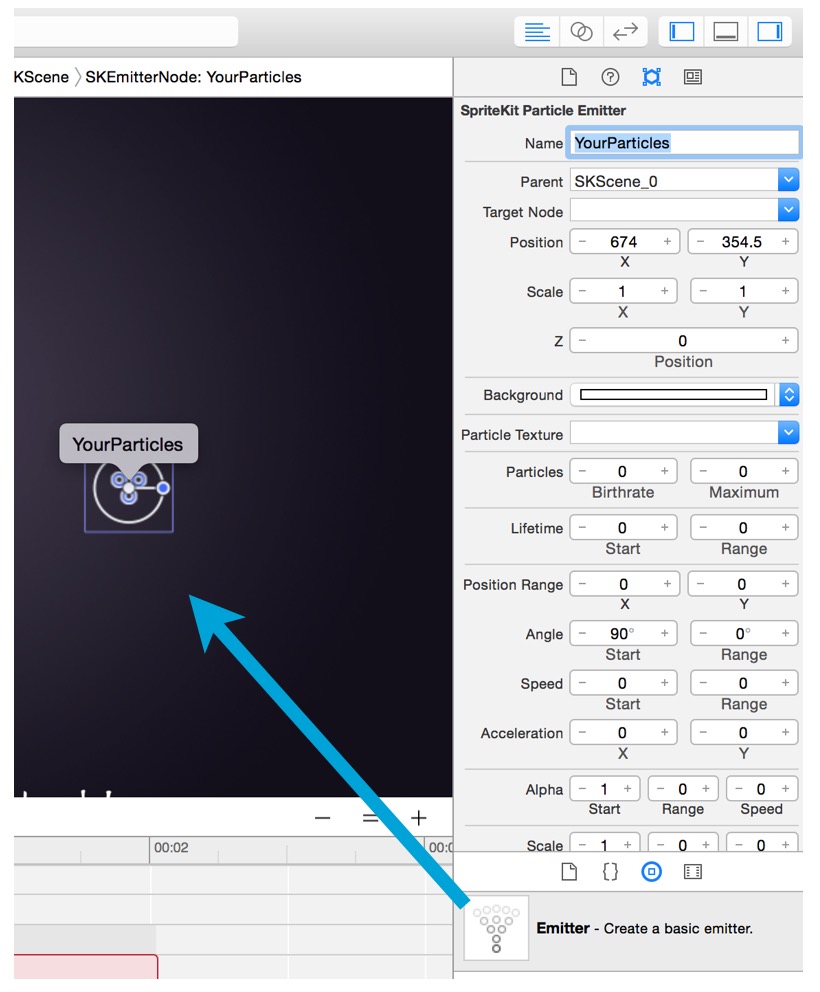Image resolution: width=820 pixels, height=992 pixels.
Task: Show the Code Snippet library
Action: coord(610,871)
